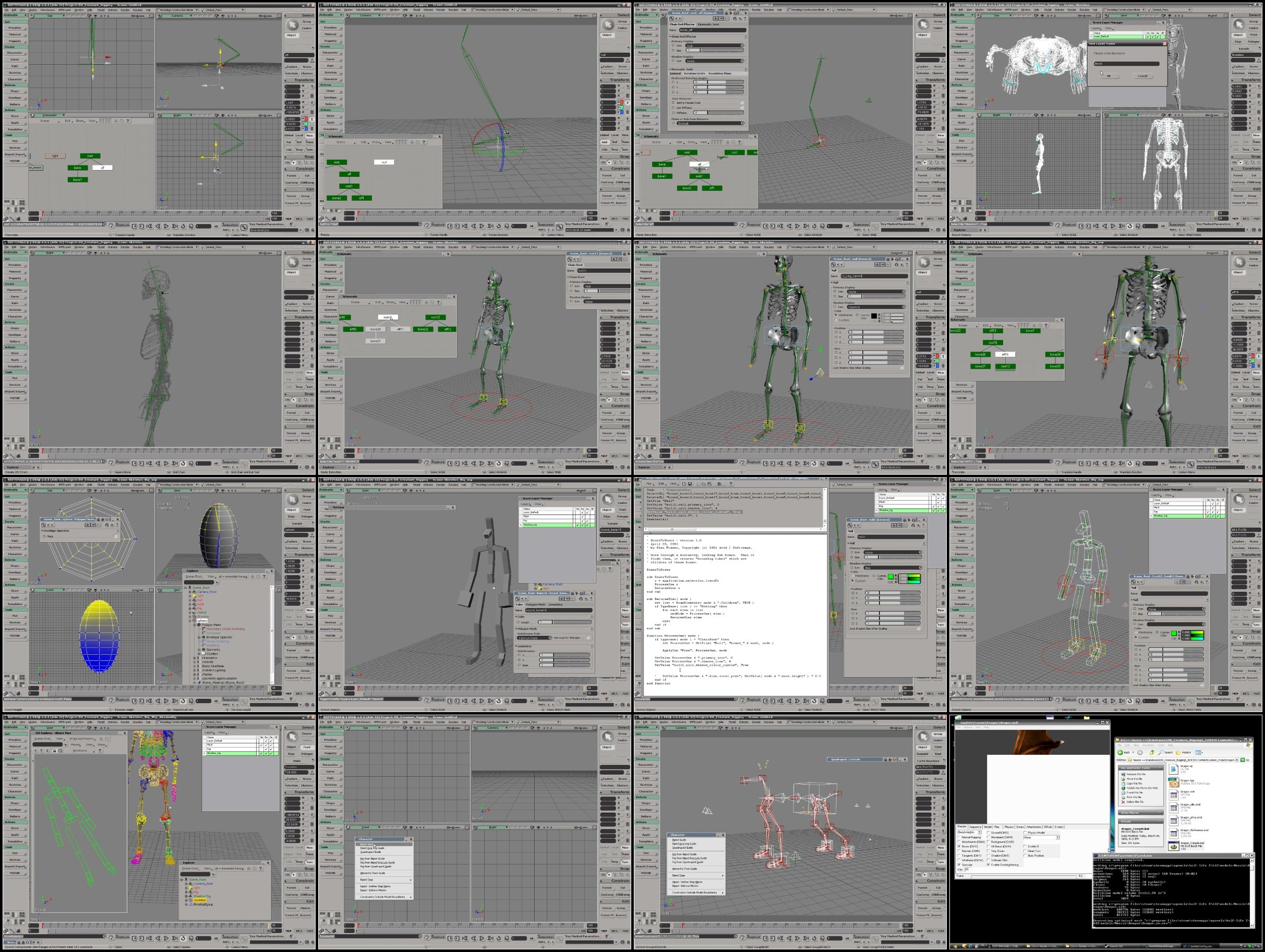
Task: Click Explorer's green Back arrow icon
Action: pyautogui.click(x=1121, y=753)
